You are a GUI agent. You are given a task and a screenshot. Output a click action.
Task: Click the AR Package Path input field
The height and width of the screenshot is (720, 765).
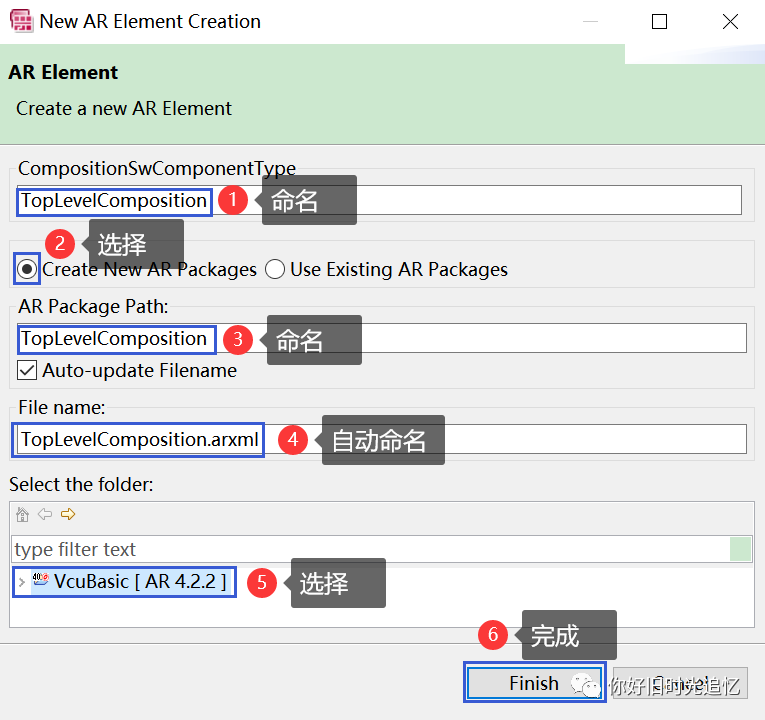[382, 338]
